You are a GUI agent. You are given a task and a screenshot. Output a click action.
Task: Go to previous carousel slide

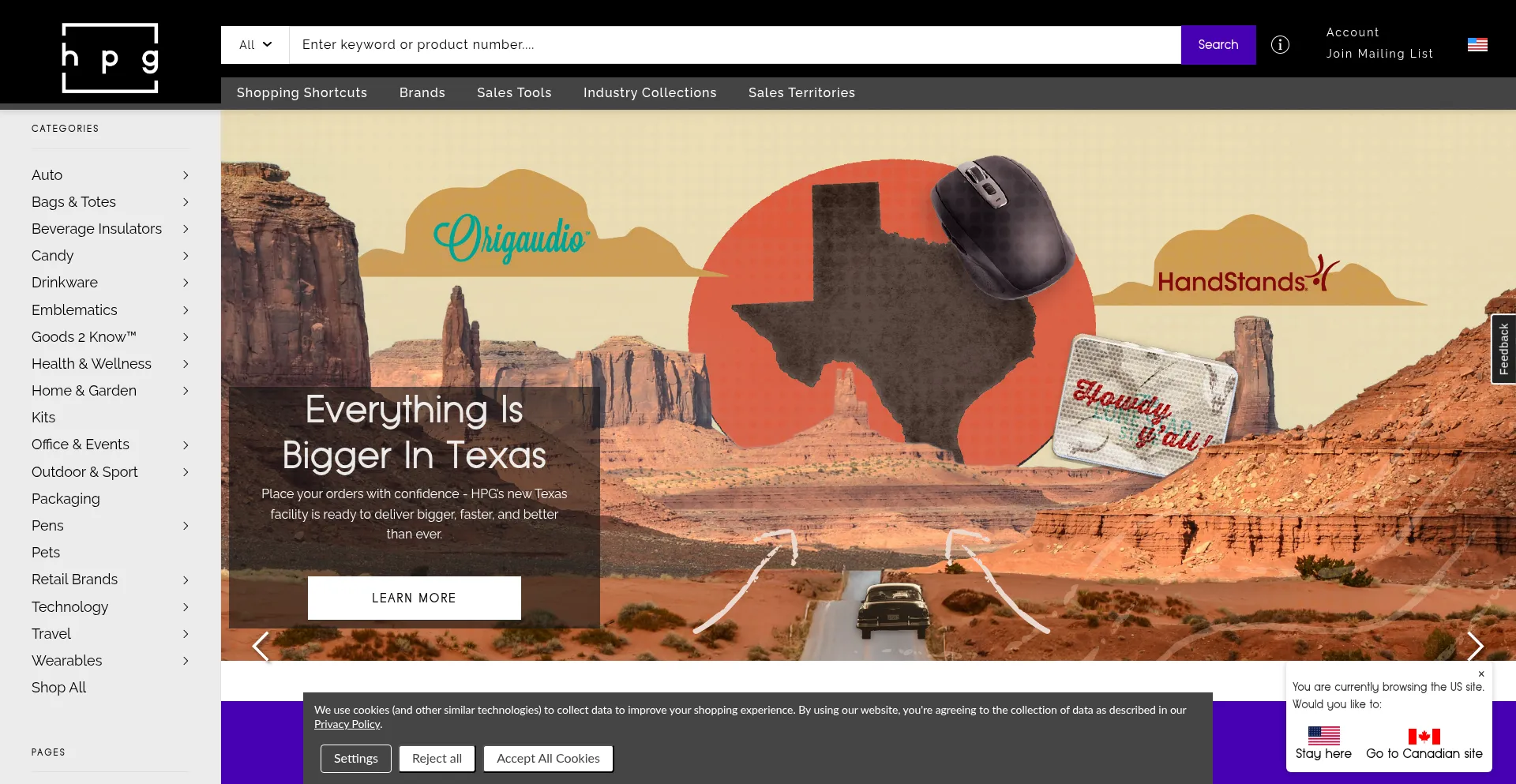pyautogui.click(x=261, y=646)
